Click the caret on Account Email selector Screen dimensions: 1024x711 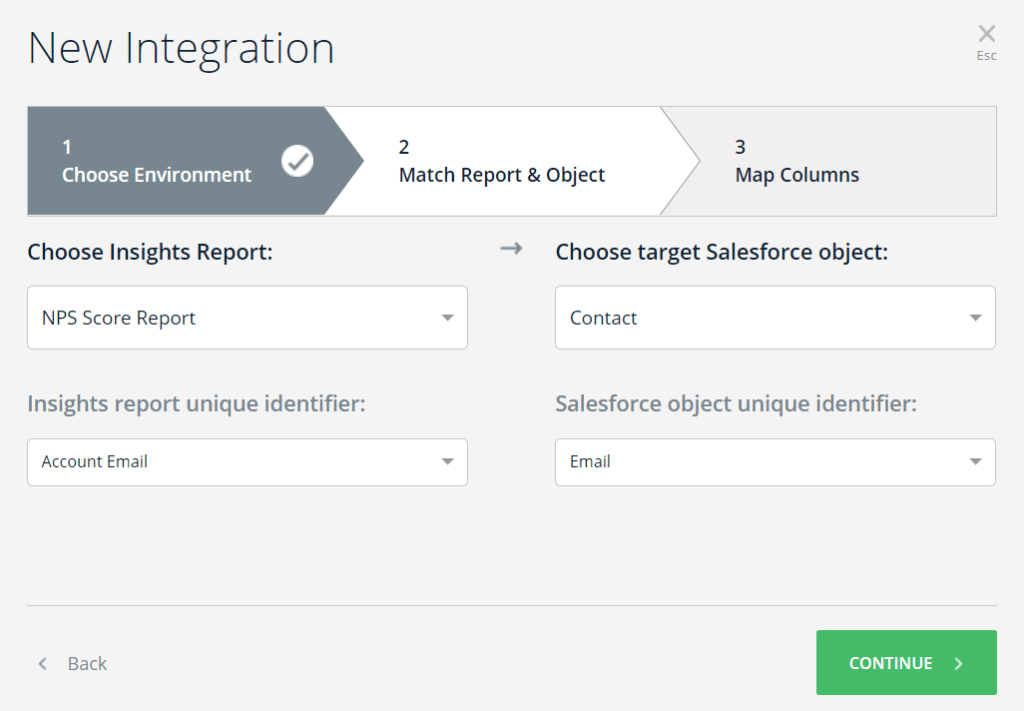click(447, 462)
